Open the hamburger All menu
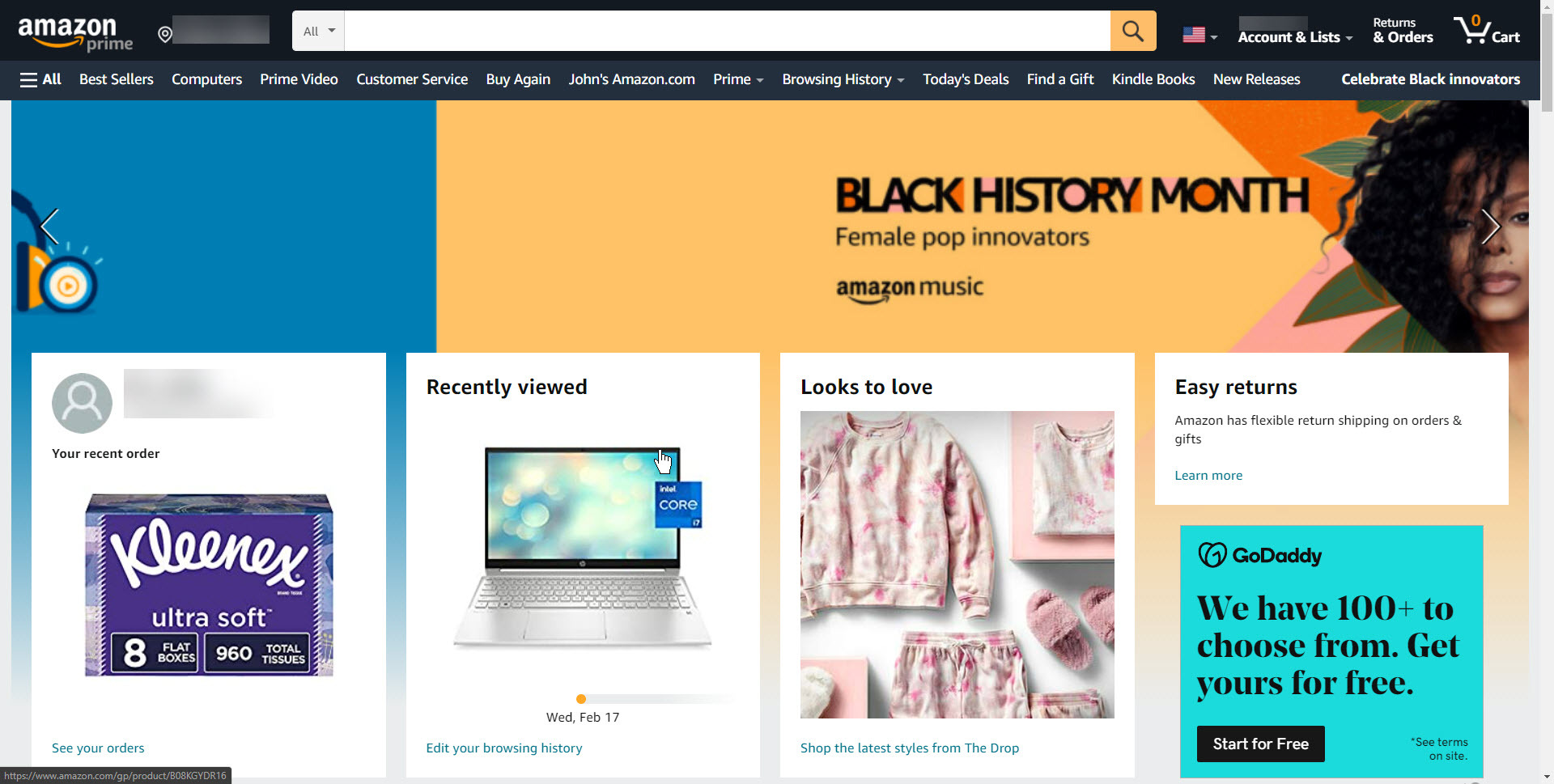Image resolution: width=1554 pixels, height=784 pixels. 40,79
